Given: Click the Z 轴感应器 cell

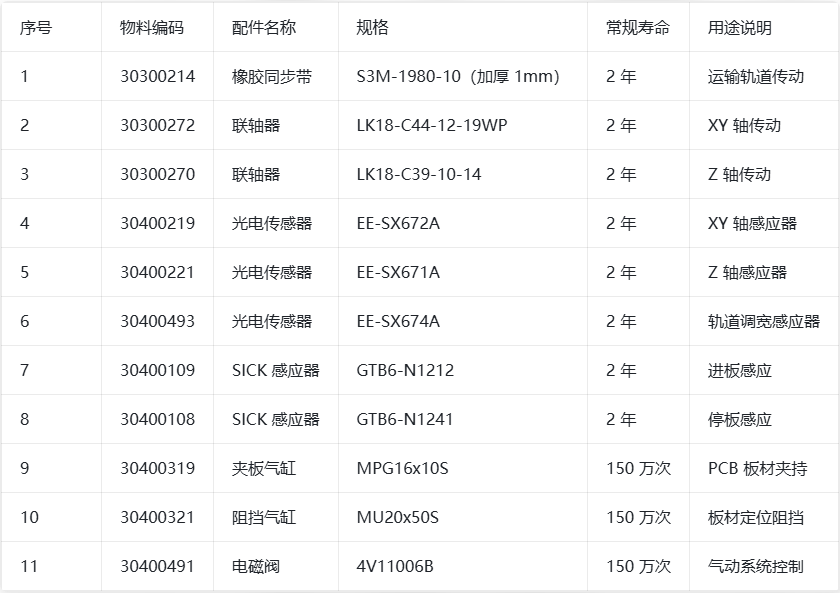Looking at the screenshot, I should point(747,273).
